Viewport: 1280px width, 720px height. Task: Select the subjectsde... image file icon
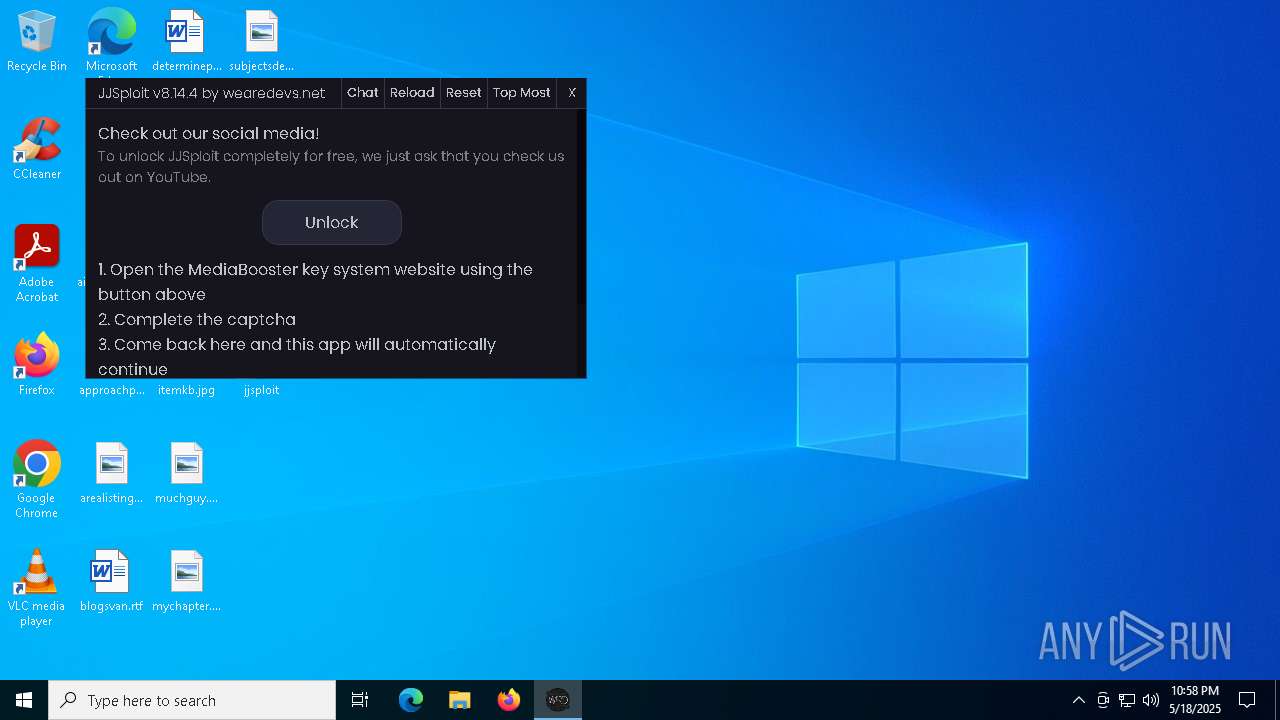261,41
